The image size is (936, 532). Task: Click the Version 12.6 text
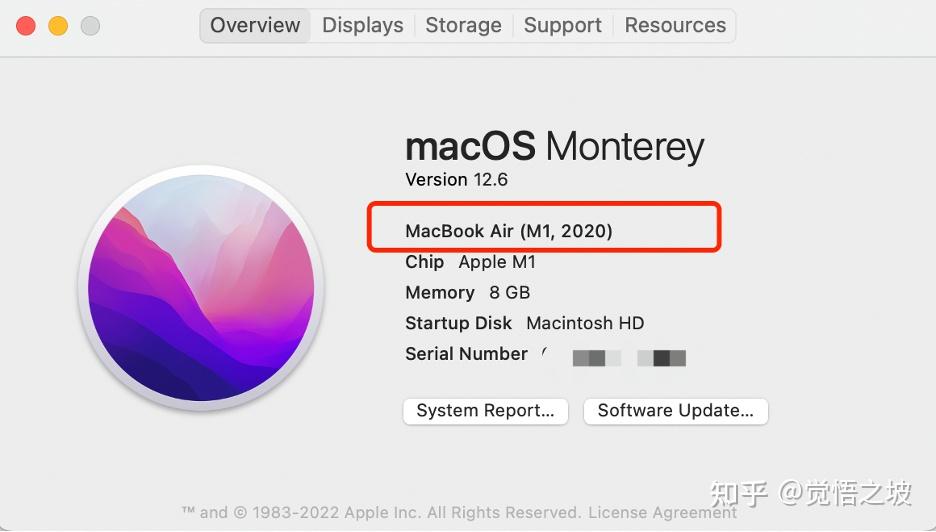pyautogui.click(x=456, y=180)
